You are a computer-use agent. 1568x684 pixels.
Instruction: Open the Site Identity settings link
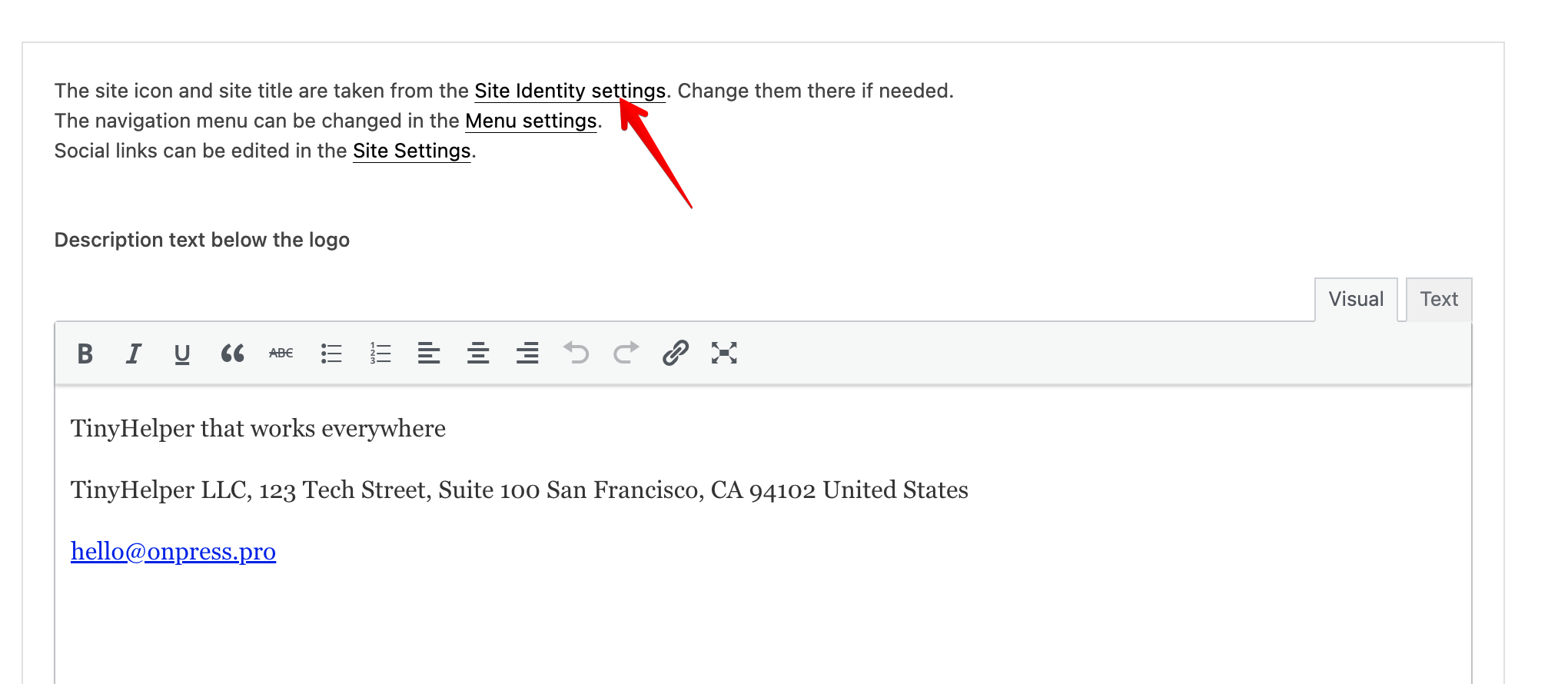[569, 91]
